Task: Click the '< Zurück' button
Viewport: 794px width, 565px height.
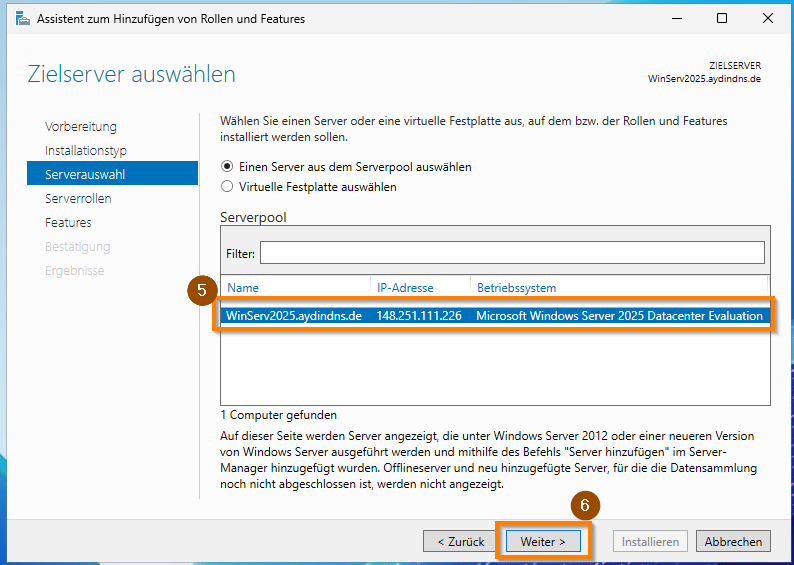Action: 461,541
